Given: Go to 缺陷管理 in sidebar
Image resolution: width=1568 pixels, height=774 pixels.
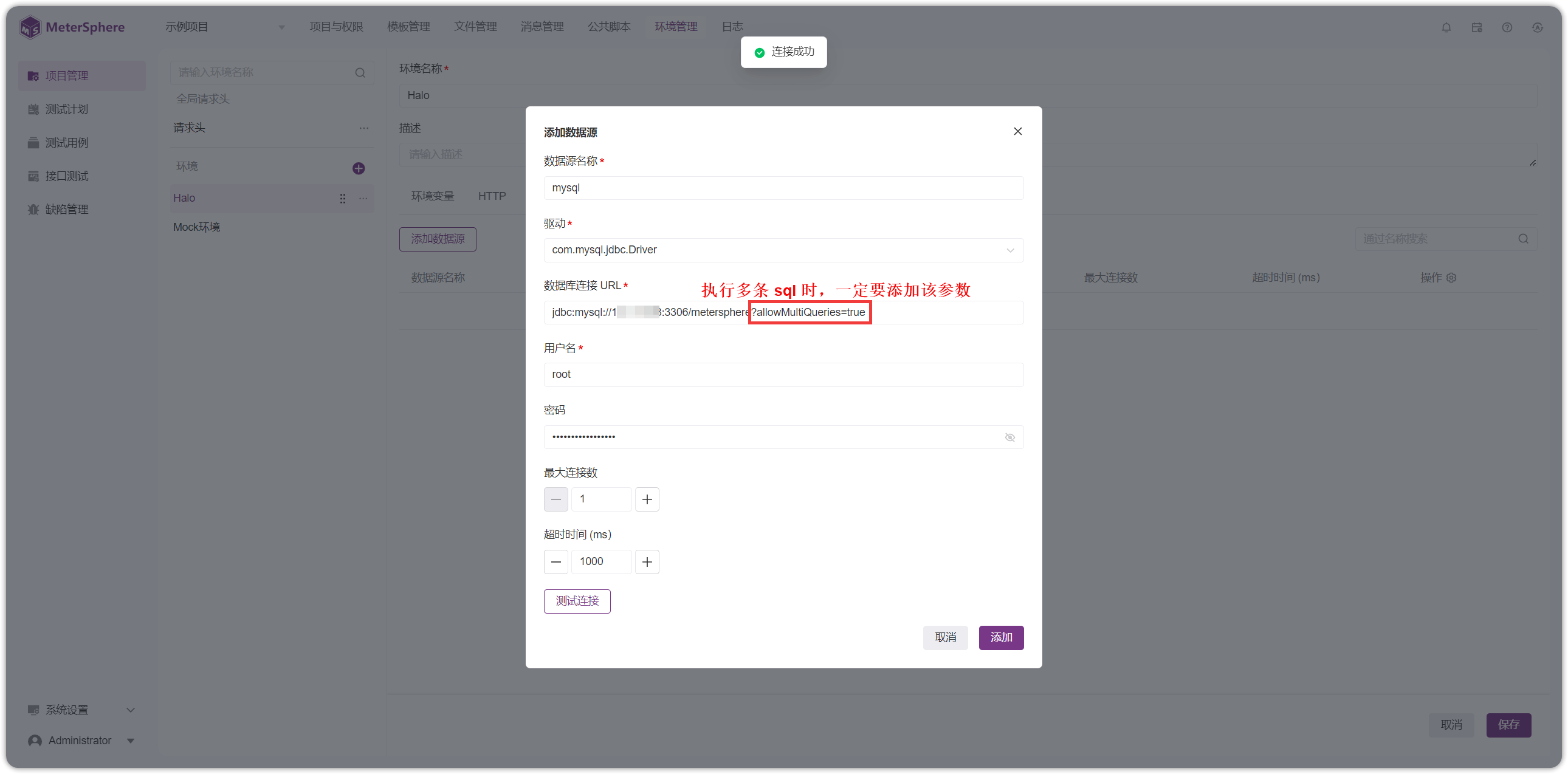Looking at the screenshot, I should pos(81,210).
